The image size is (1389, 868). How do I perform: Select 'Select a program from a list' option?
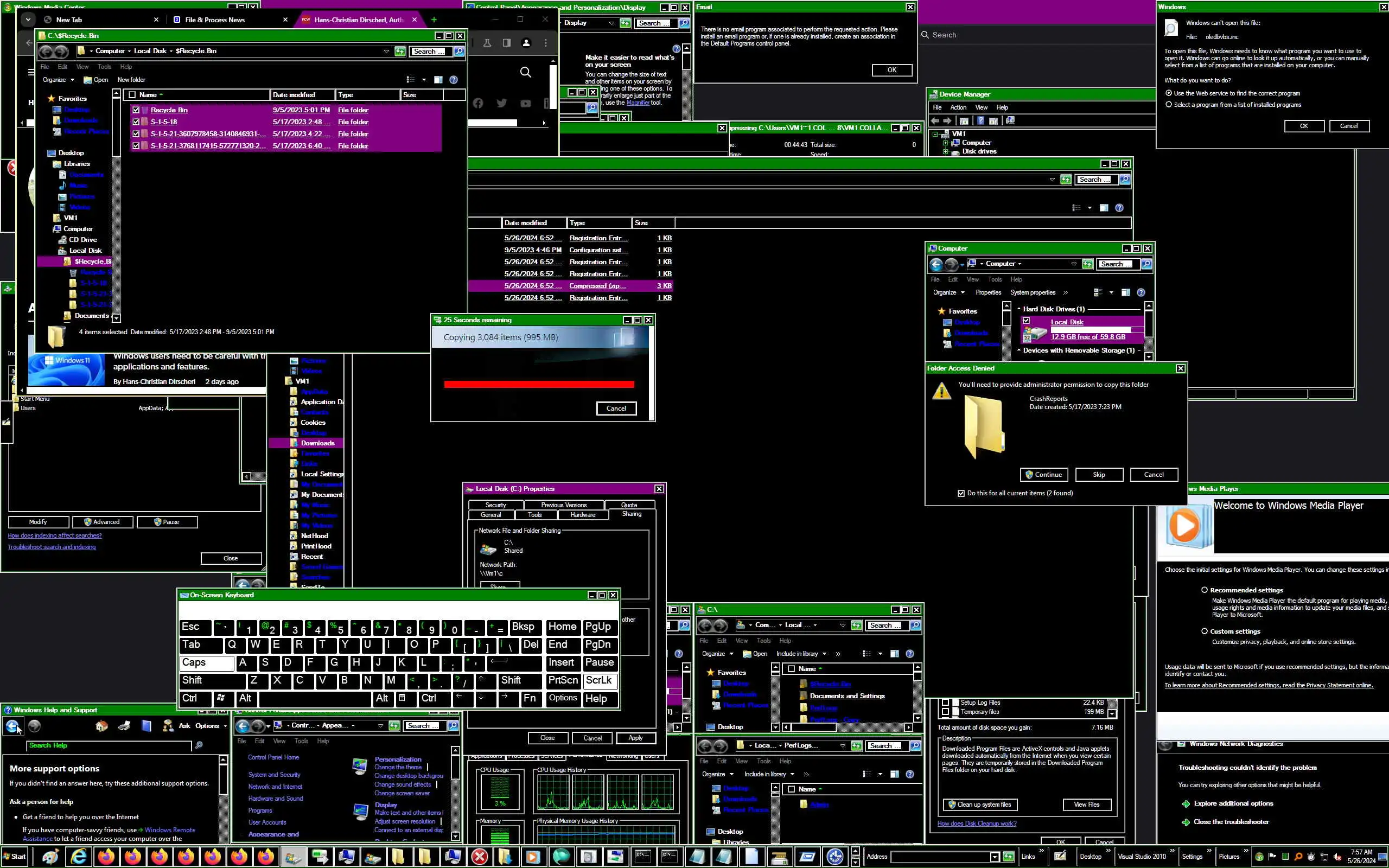point(1169,105)
